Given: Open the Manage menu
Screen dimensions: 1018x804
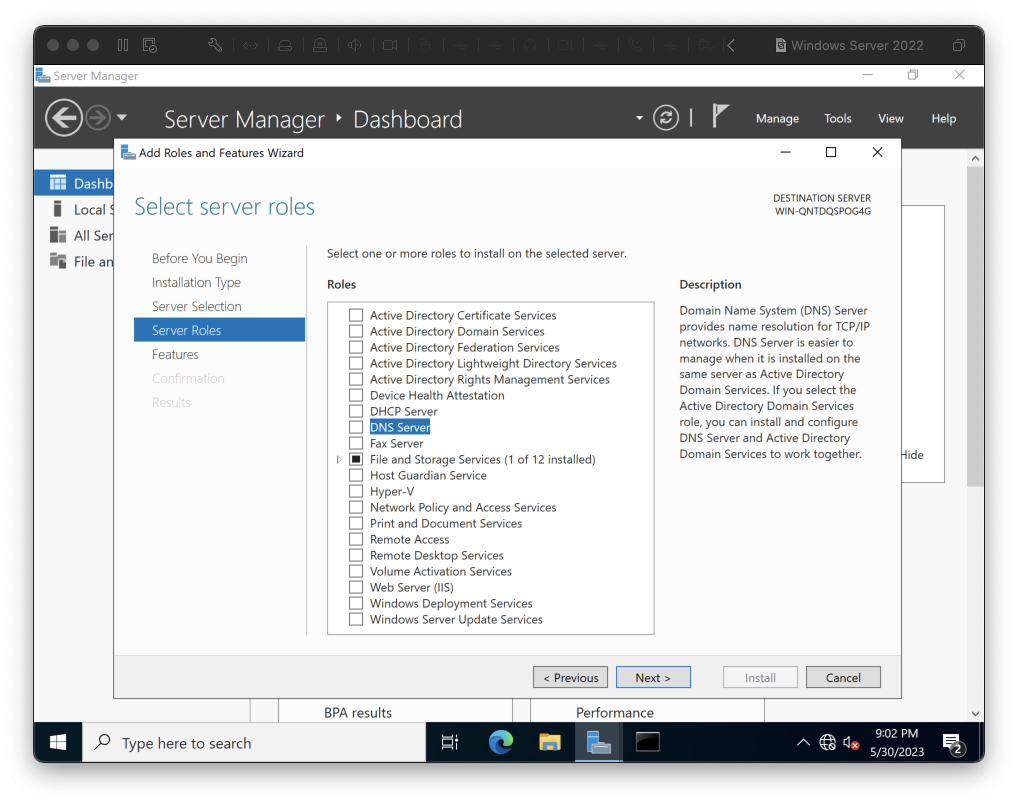Looking at the screenshot, I should [777, 118].
